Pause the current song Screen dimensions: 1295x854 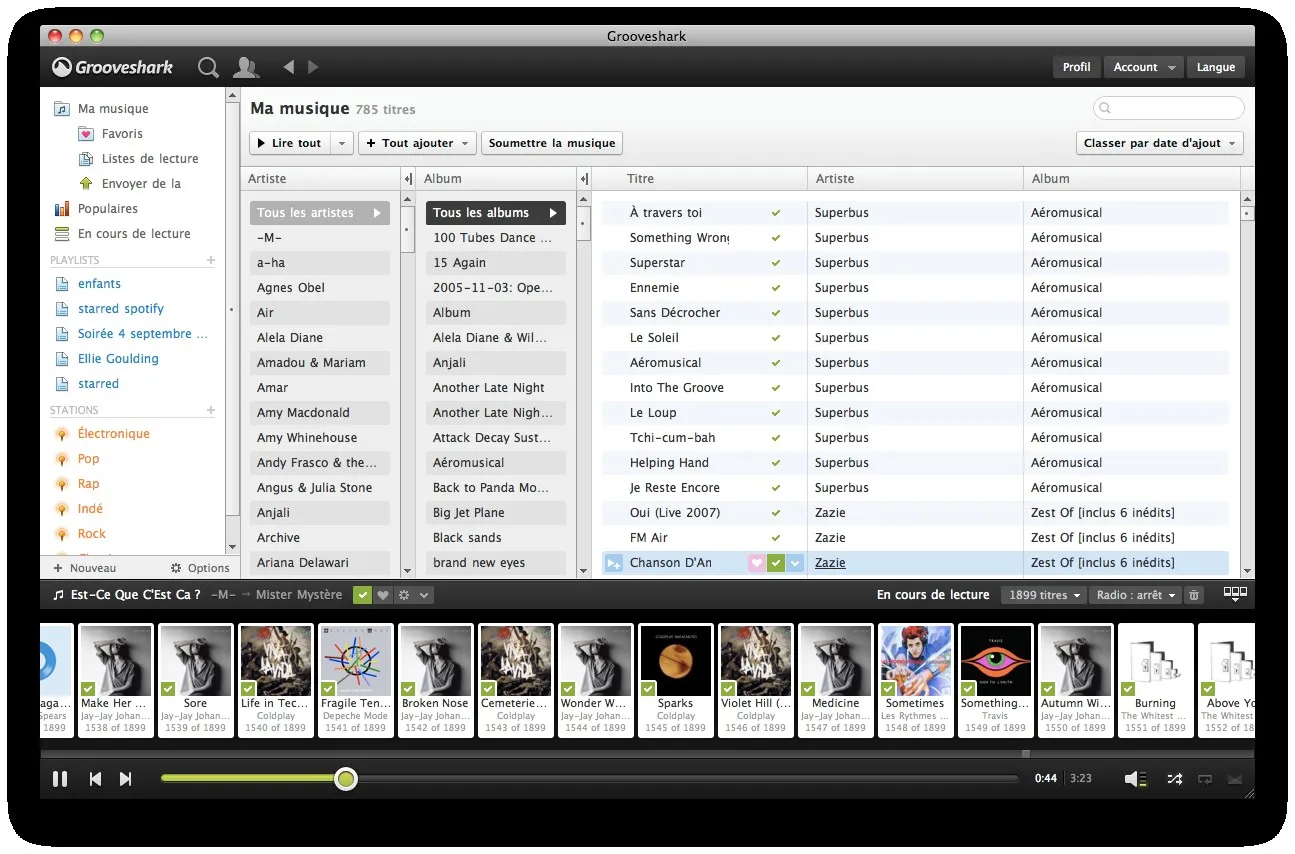[60, 779]
